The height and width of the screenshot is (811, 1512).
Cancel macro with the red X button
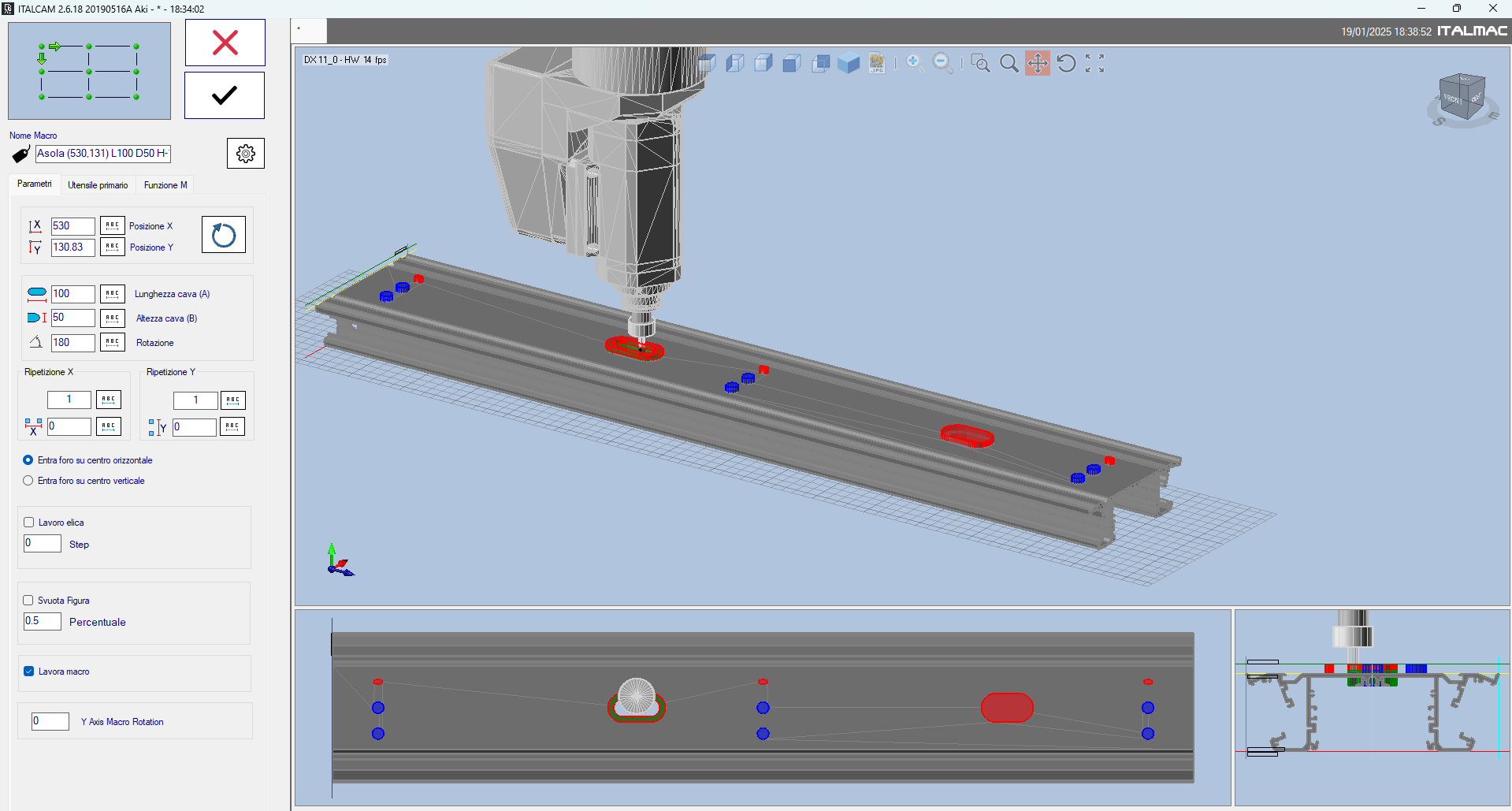coord(225,43)
